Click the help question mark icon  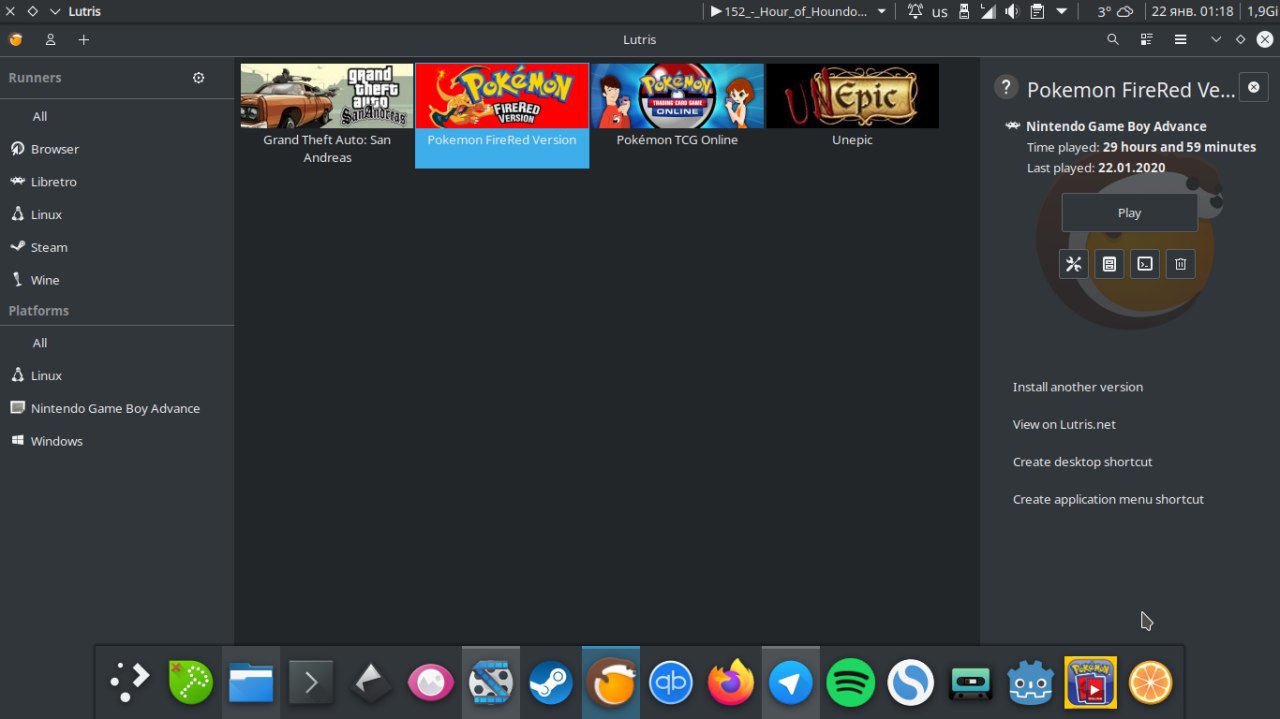tap(1006, 87)
